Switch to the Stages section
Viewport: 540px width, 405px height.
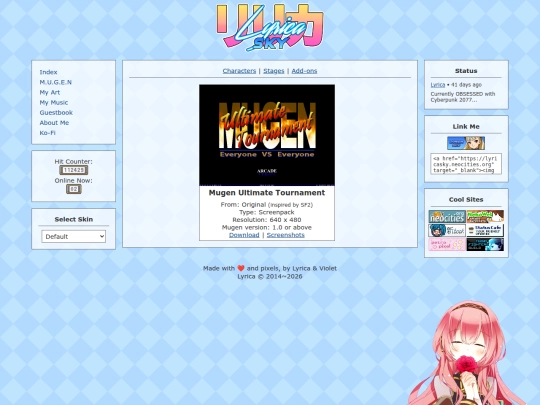click(274, 71)
